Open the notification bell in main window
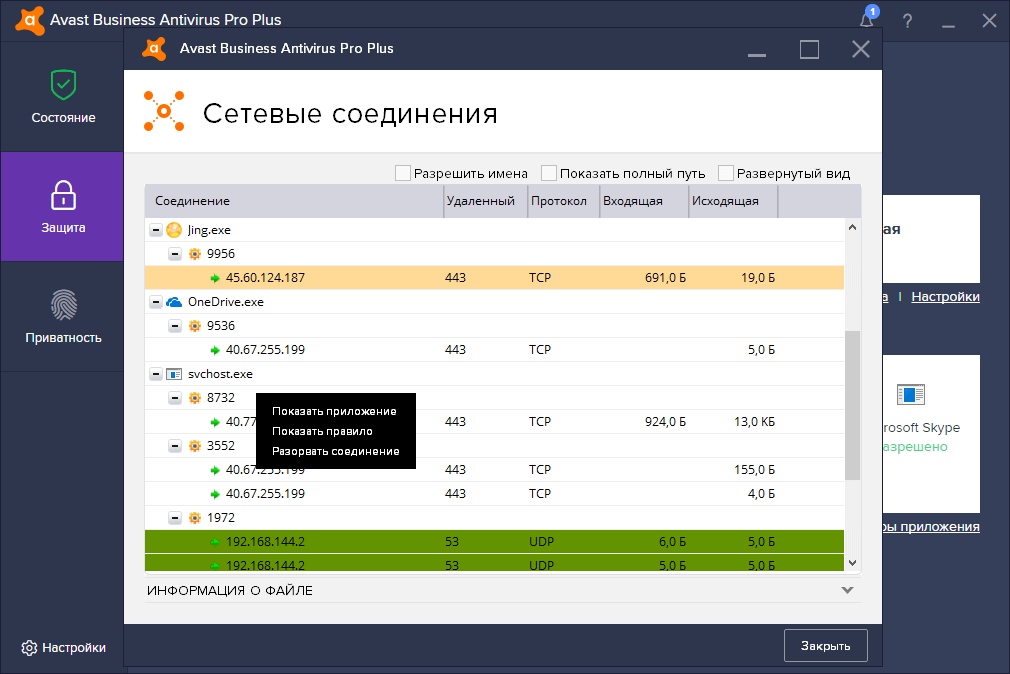This screenshot has width=1010, height=674. (x=867, y=19)
